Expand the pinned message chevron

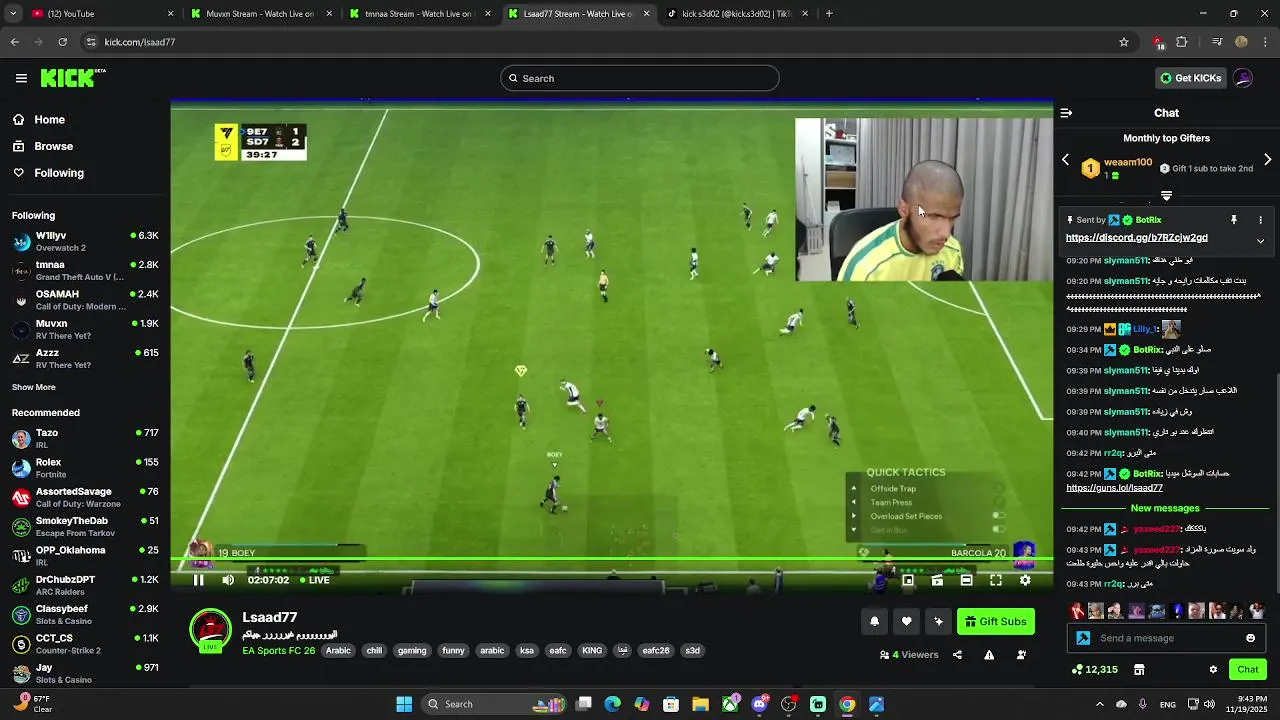pos(1260,241)
